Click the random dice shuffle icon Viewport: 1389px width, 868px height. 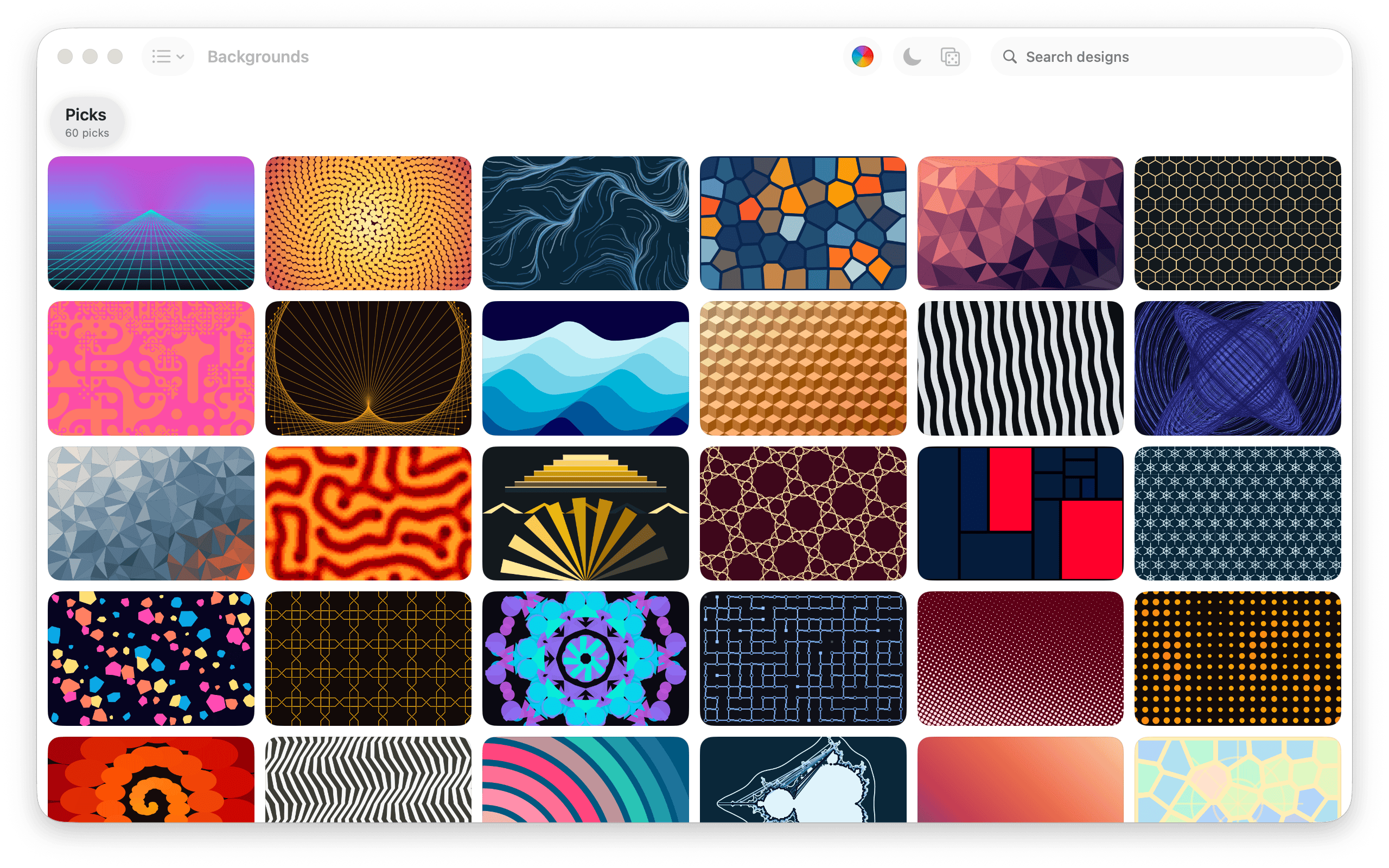tap(951, 56)
